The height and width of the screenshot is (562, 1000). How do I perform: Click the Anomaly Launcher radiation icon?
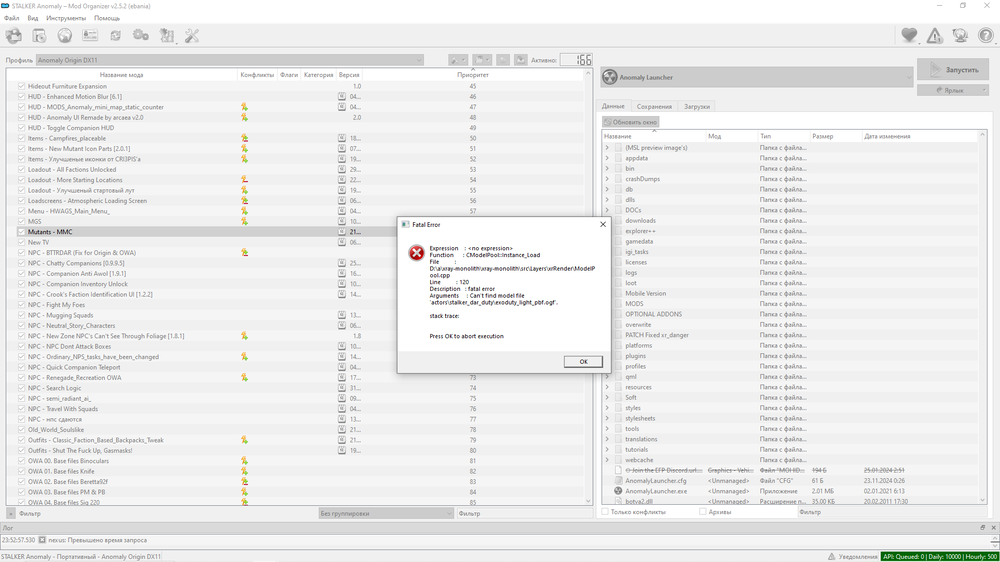click(610, 77)
